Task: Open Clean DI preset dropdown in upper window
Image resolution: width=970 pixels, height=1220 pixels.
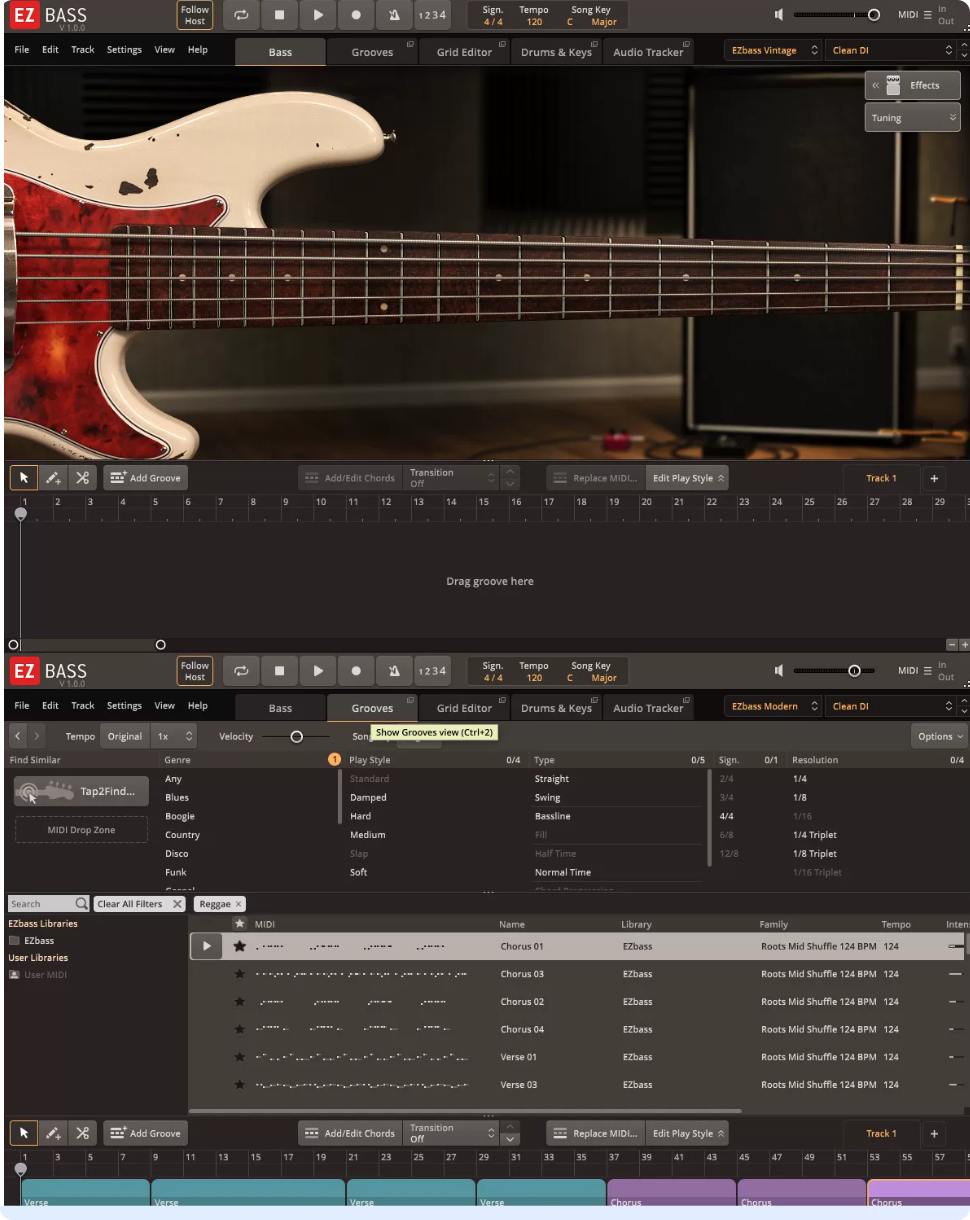Action: pyautogui.click(x=891, y=50)
